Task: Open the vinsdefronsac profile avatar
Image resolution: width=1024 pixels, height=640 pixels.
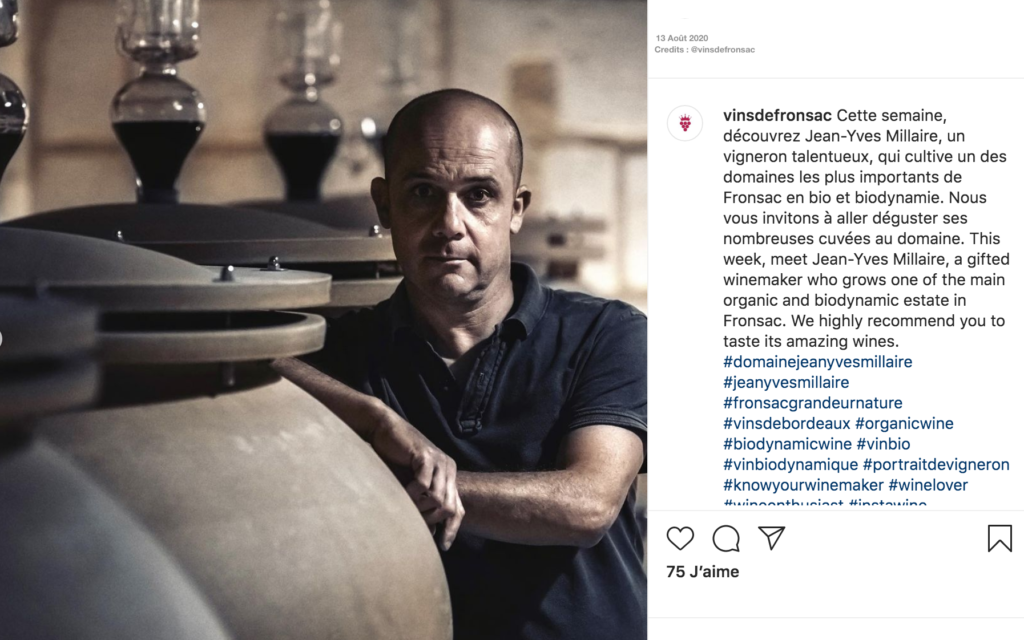Action: [x=685, y=123]
